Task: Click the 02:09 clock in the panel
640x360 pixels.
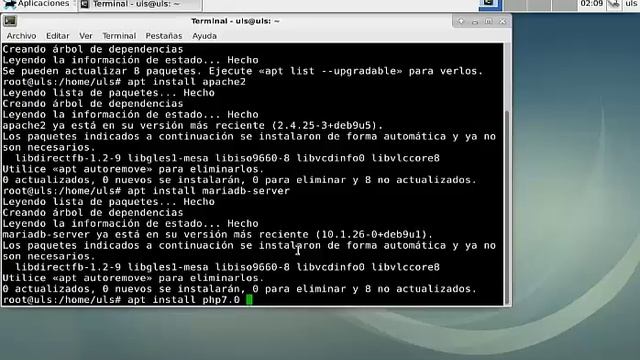Action: pos(591,4)
